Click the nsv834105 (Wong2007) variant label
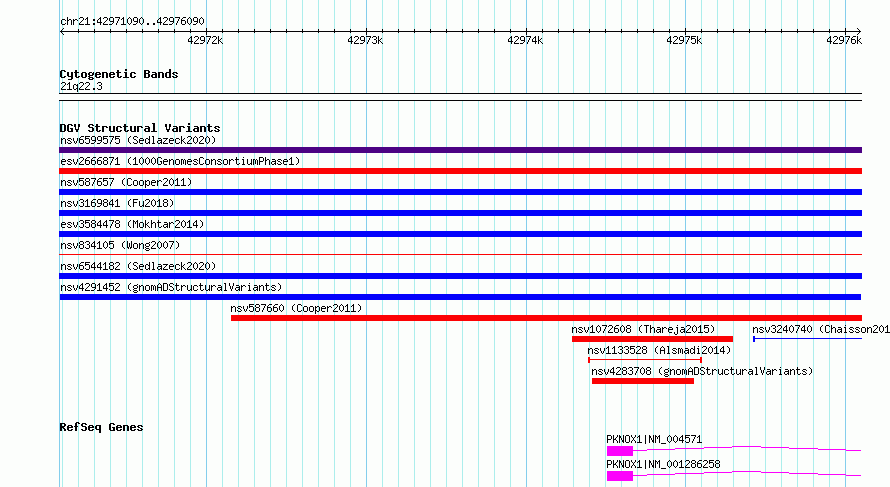The image size is (890, 487). coord(120,245)
